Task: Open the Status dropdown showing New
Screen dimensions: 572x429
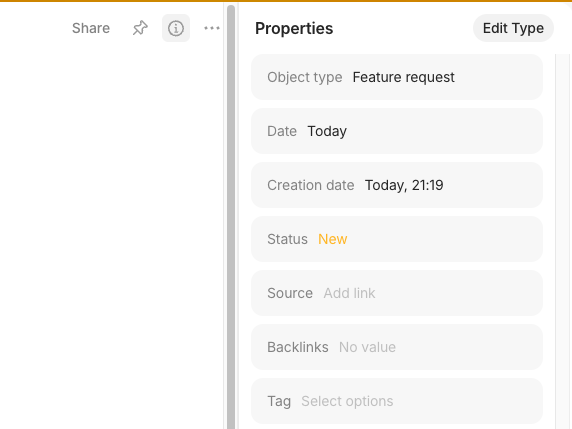Action: (397, 239)
